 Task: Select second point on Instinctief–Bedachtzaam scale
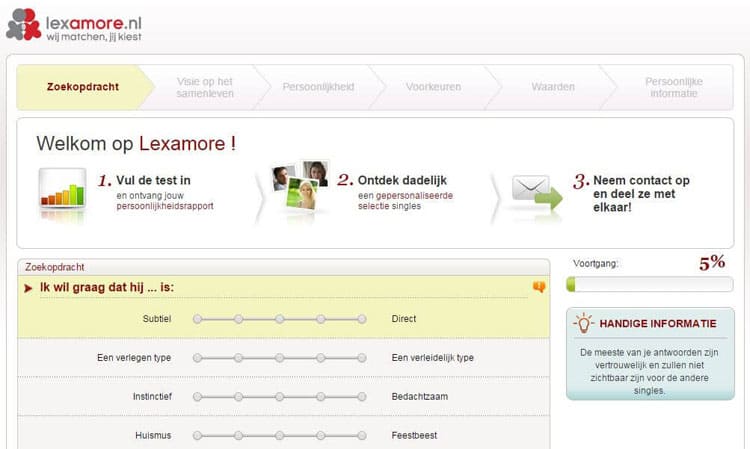pos(239,396)
